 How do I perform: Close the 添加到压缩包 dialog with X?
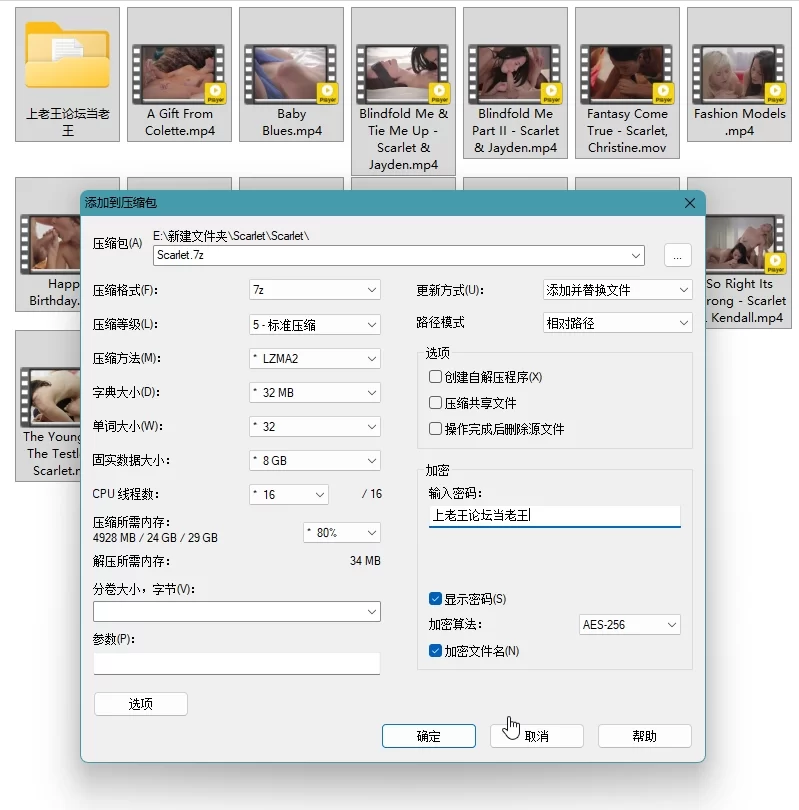(689, 203)
